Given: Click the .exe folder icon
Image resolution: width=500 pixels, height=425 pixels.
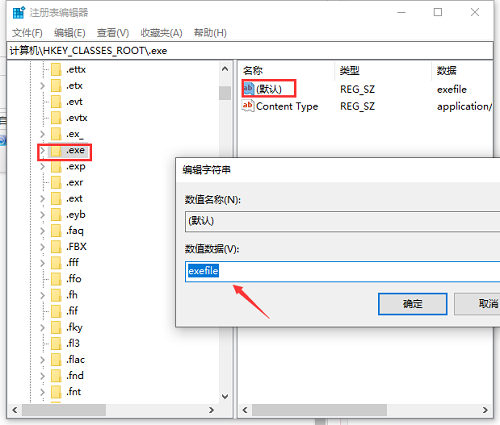Looking at the screenshot, I should pos(56,151).
